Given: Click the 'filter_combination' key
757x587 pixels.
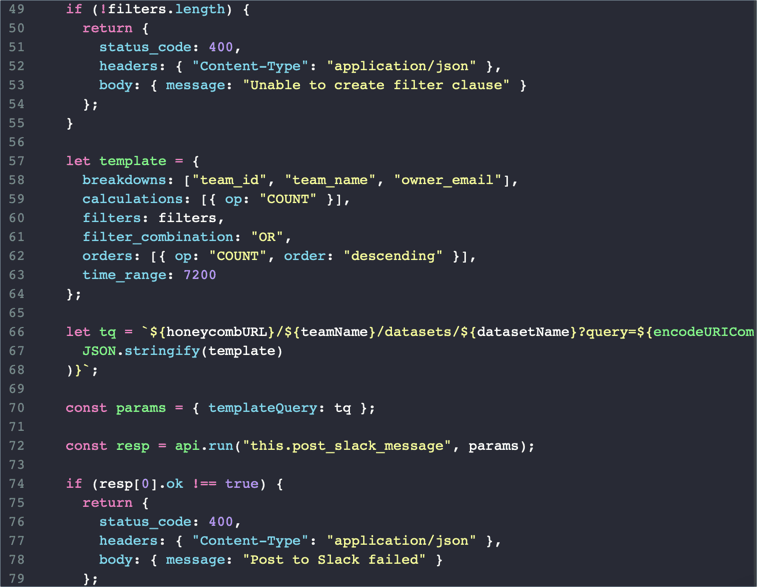Looking at the screenshot, I should 158,237.
